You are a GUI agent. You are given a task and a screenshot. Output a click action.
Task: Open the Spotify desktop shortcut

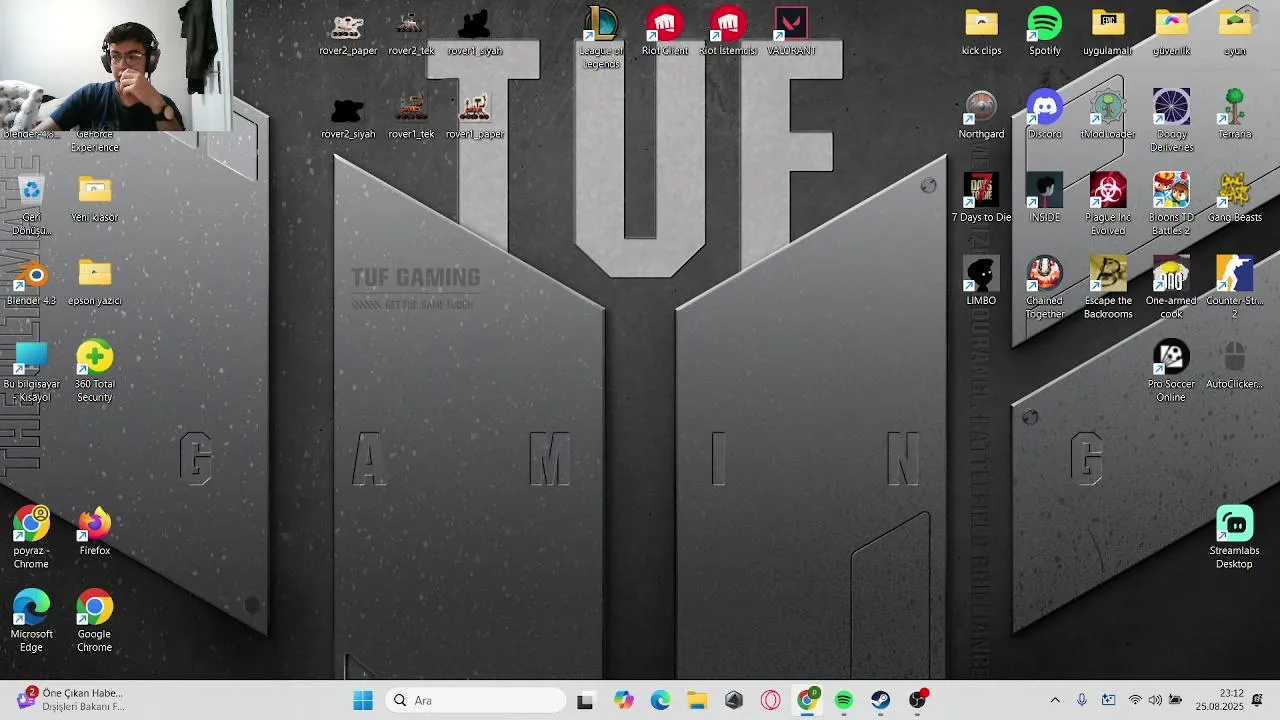(1045, 32)
